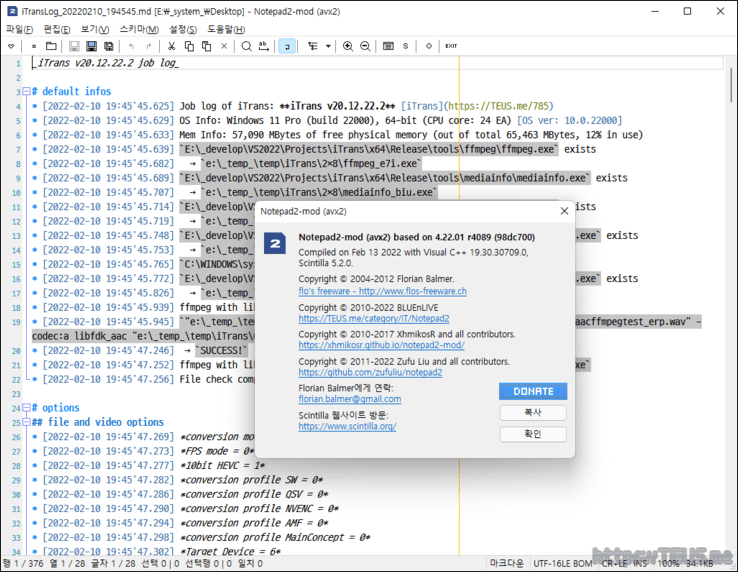The image size is (738, 572).
Task: Zoom in with the plus magnifier
Action: (348, 46)
